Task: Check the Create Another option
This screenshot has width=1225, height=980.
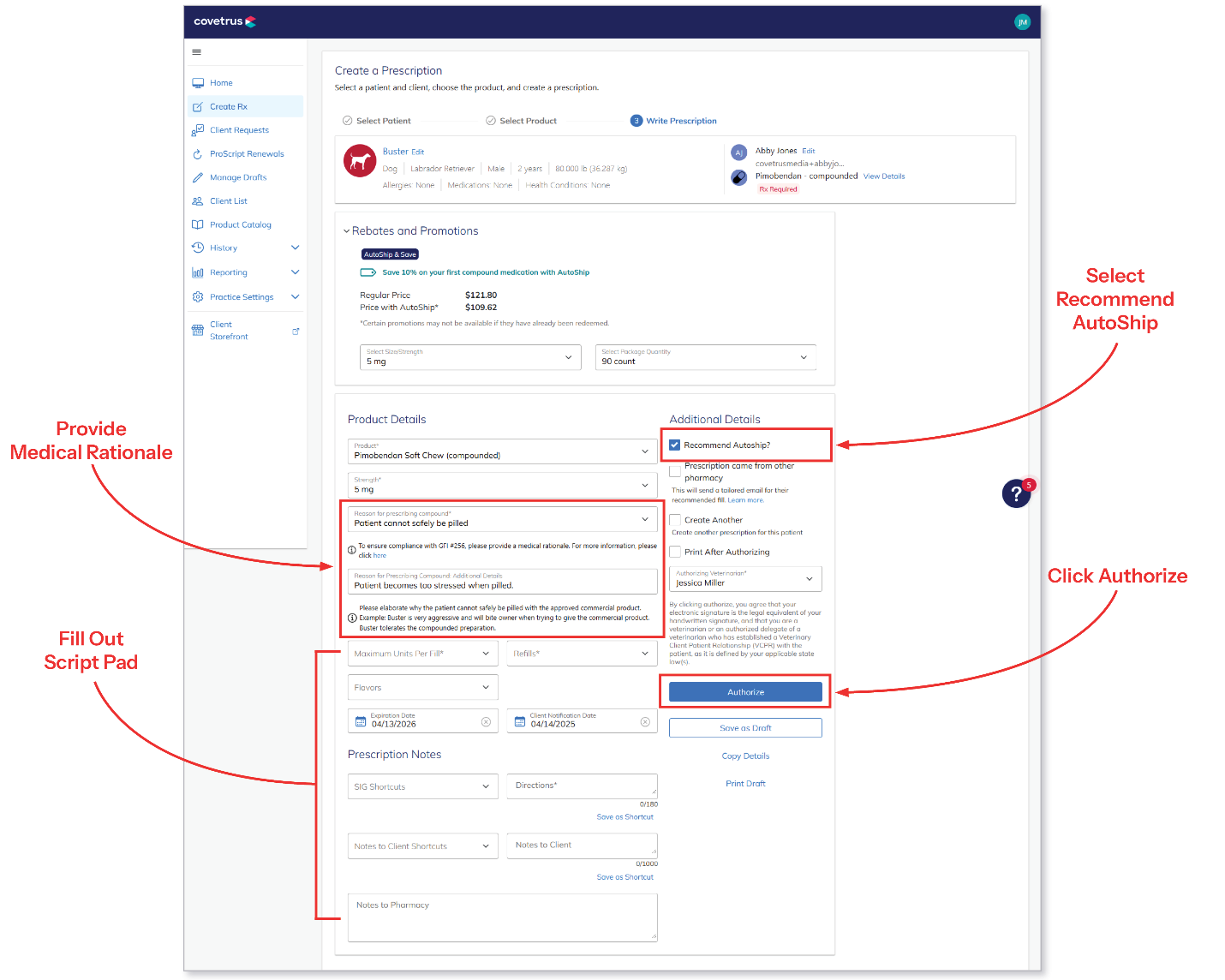Action: (x=675, y=519)
